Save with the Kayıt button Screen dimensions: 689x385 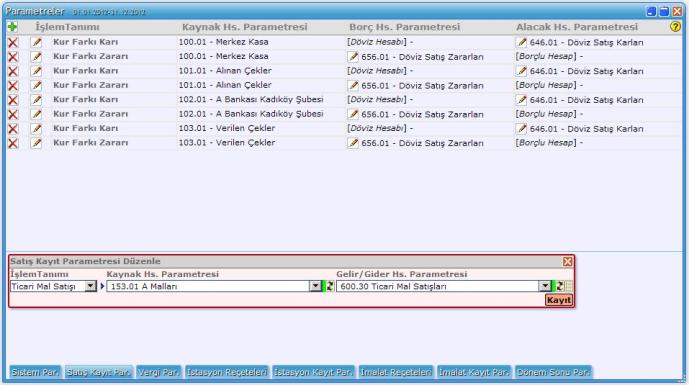pos(558,300)
